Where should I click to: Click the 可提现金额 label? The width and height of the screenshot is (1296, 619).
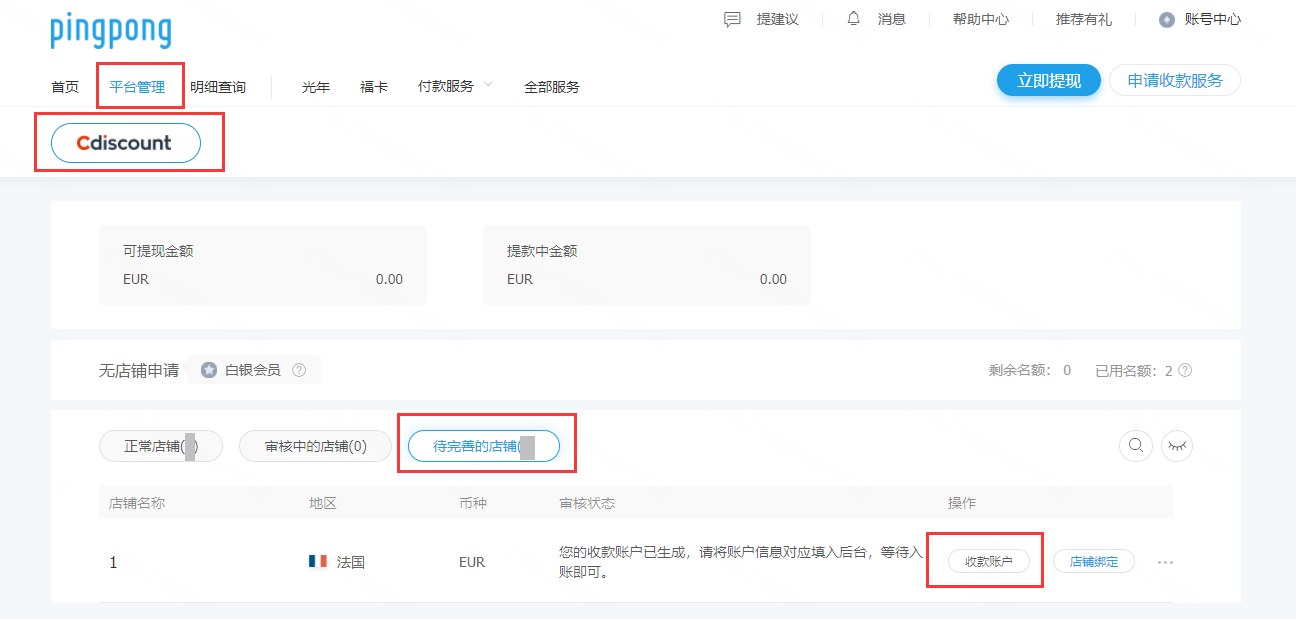point(158,251)
